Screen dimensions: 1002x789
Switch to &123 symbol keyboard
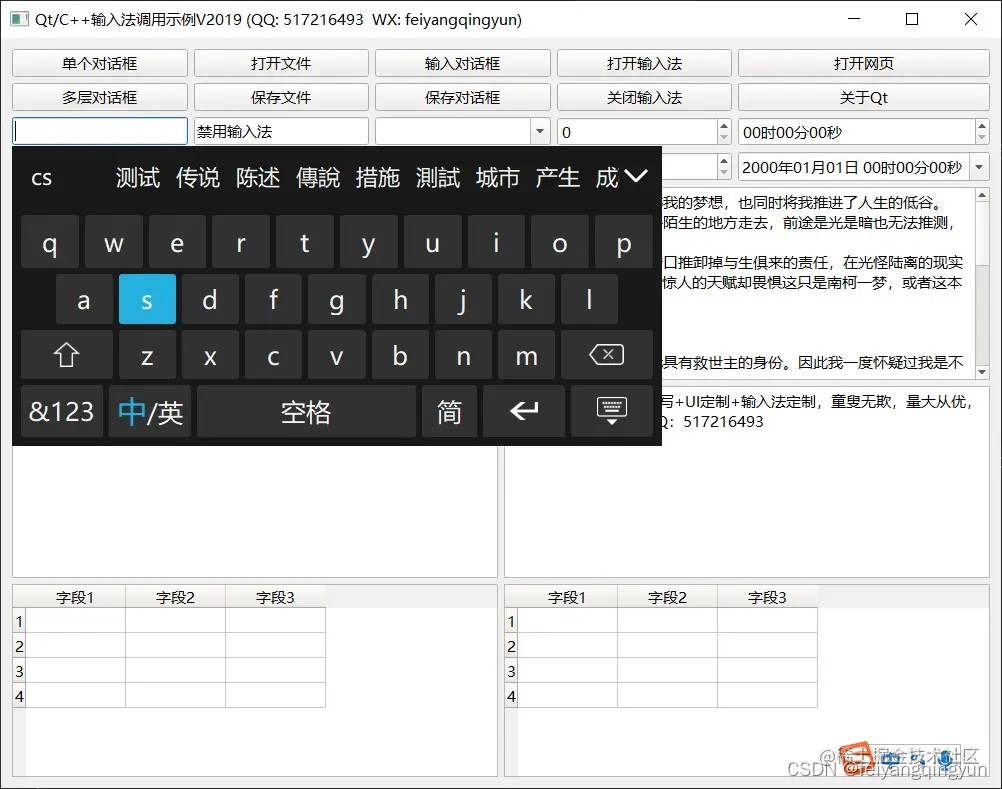[62, 411]
